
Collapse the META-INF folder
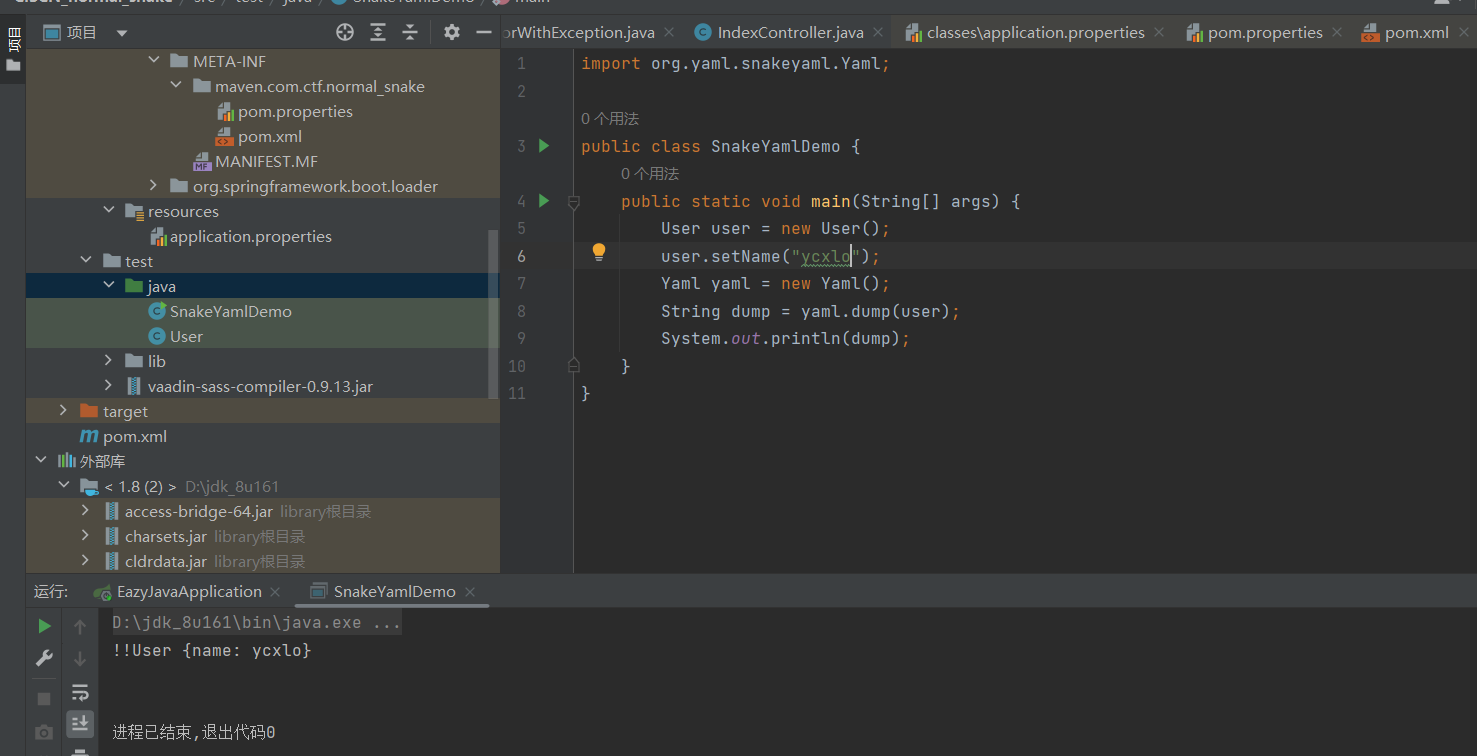[x=154, y=61]
